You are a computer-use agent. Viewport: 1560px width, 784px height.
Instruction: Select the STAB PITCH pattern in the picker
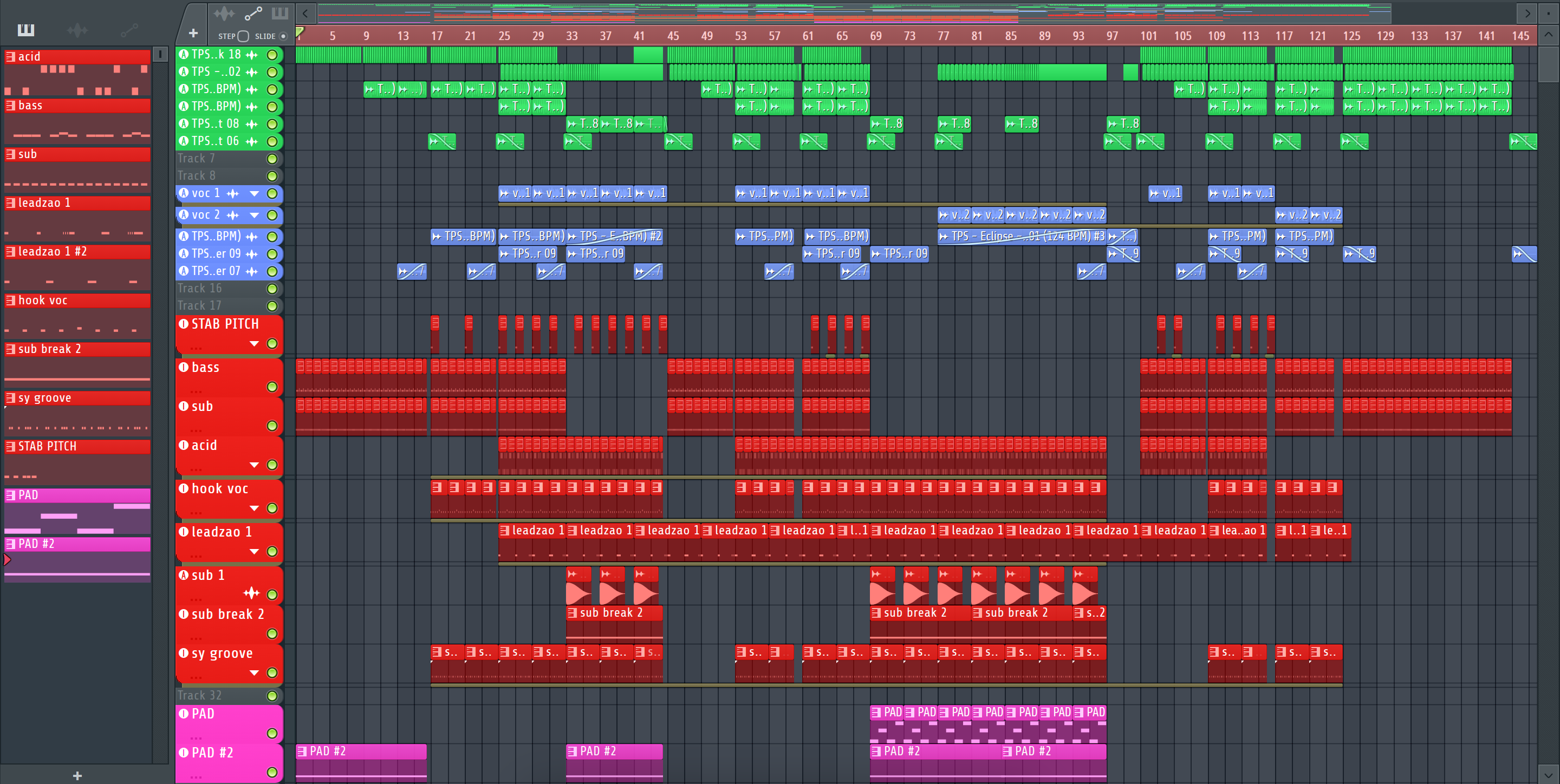[x=77, y=462]
